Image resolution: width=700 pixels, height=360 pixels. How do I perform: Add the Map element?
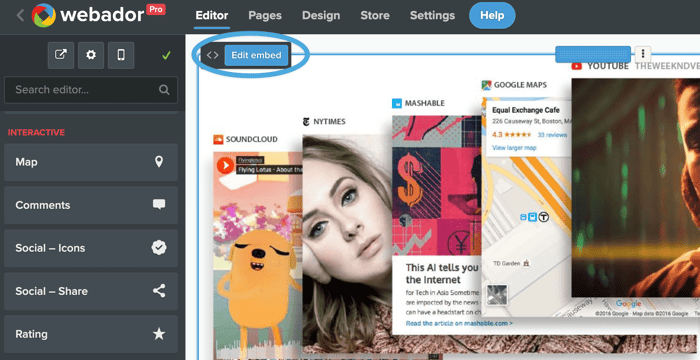pos(91,162)
